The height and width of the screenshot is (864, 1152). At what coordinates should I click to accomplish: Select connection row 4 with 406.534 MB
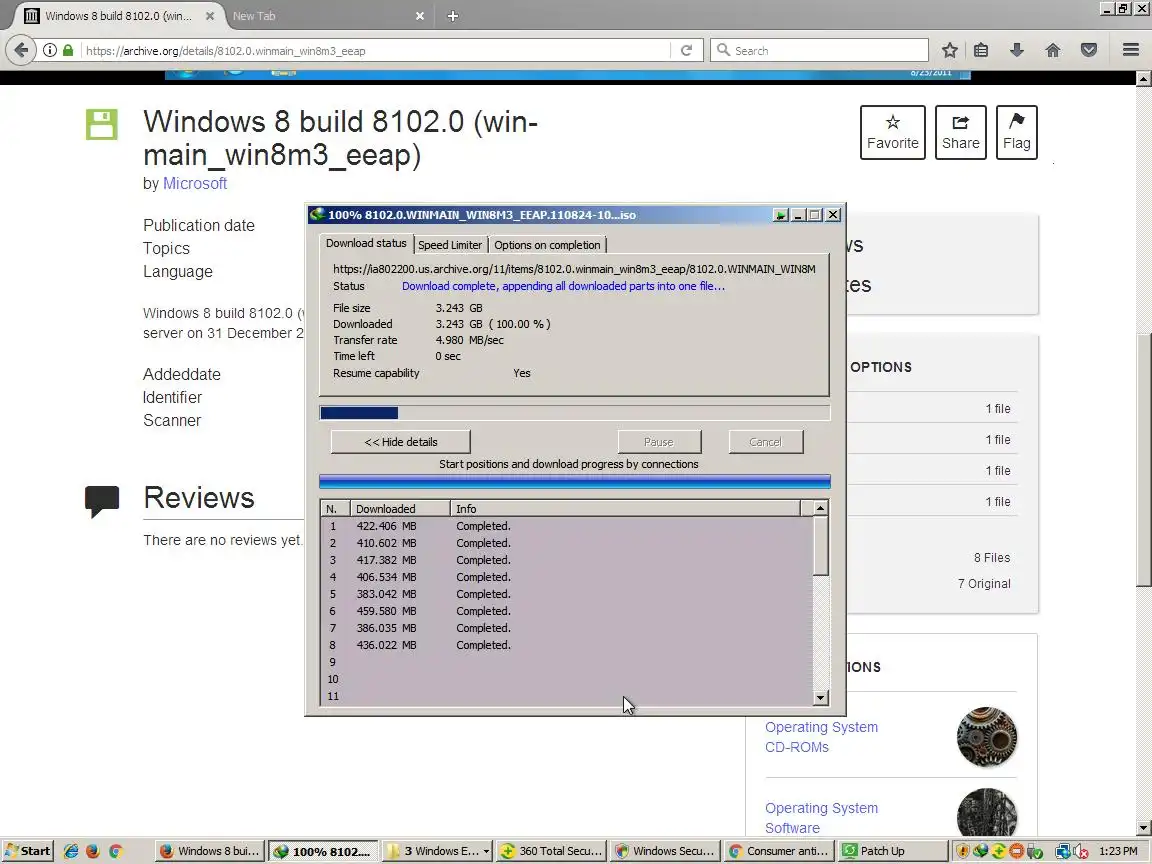pos(567,577)
